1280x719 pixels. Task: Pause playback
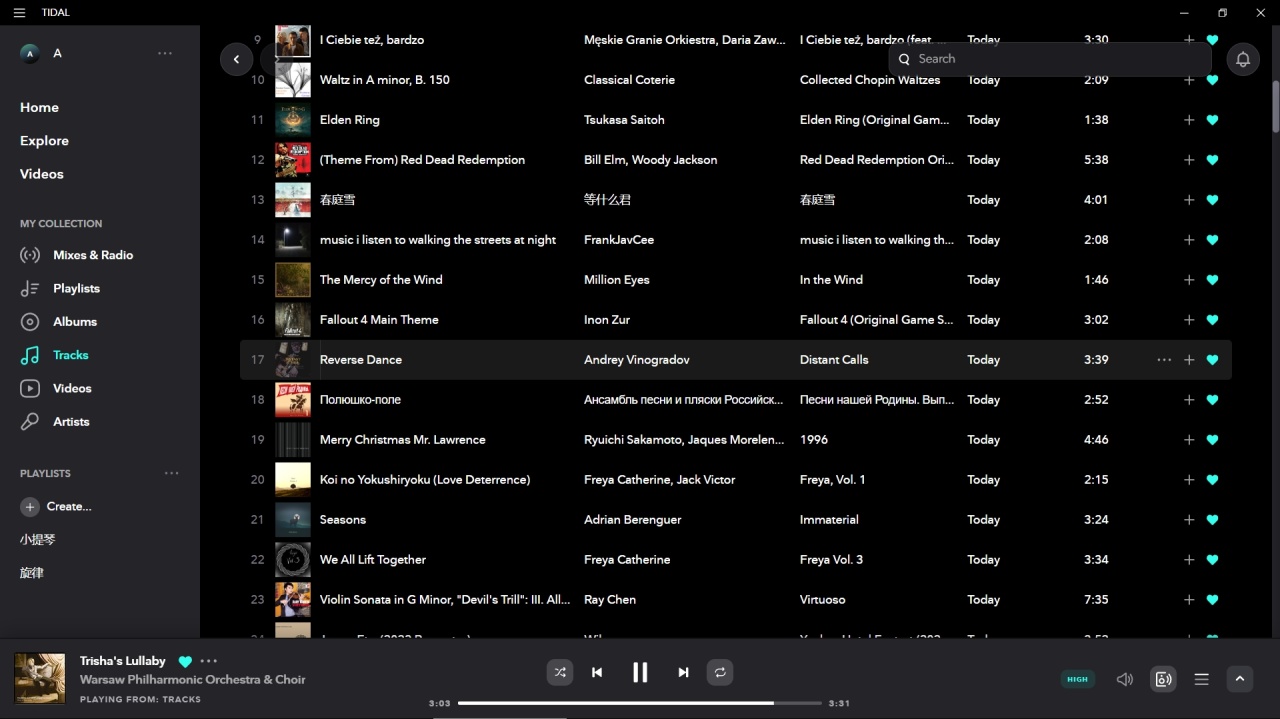point(640,673)
